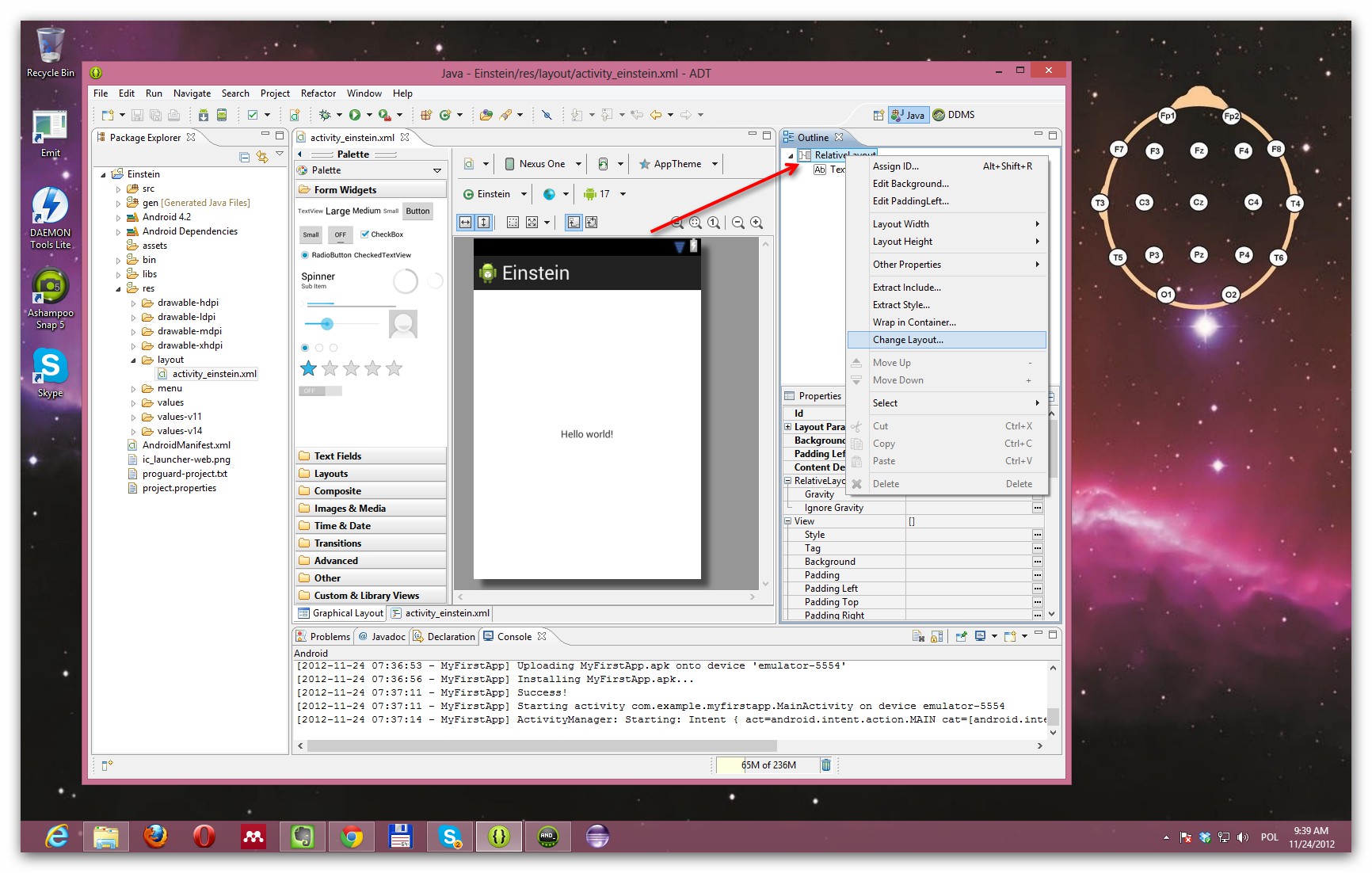Switch to the Problems tab

(x=322, y=636)
